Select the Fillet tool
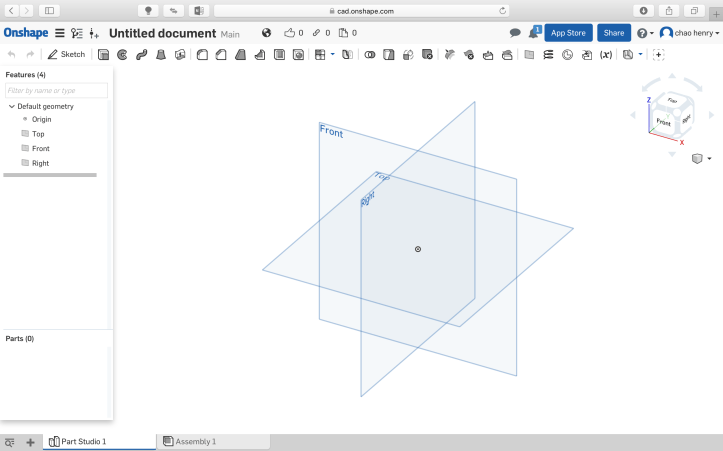 click(203, 54)
